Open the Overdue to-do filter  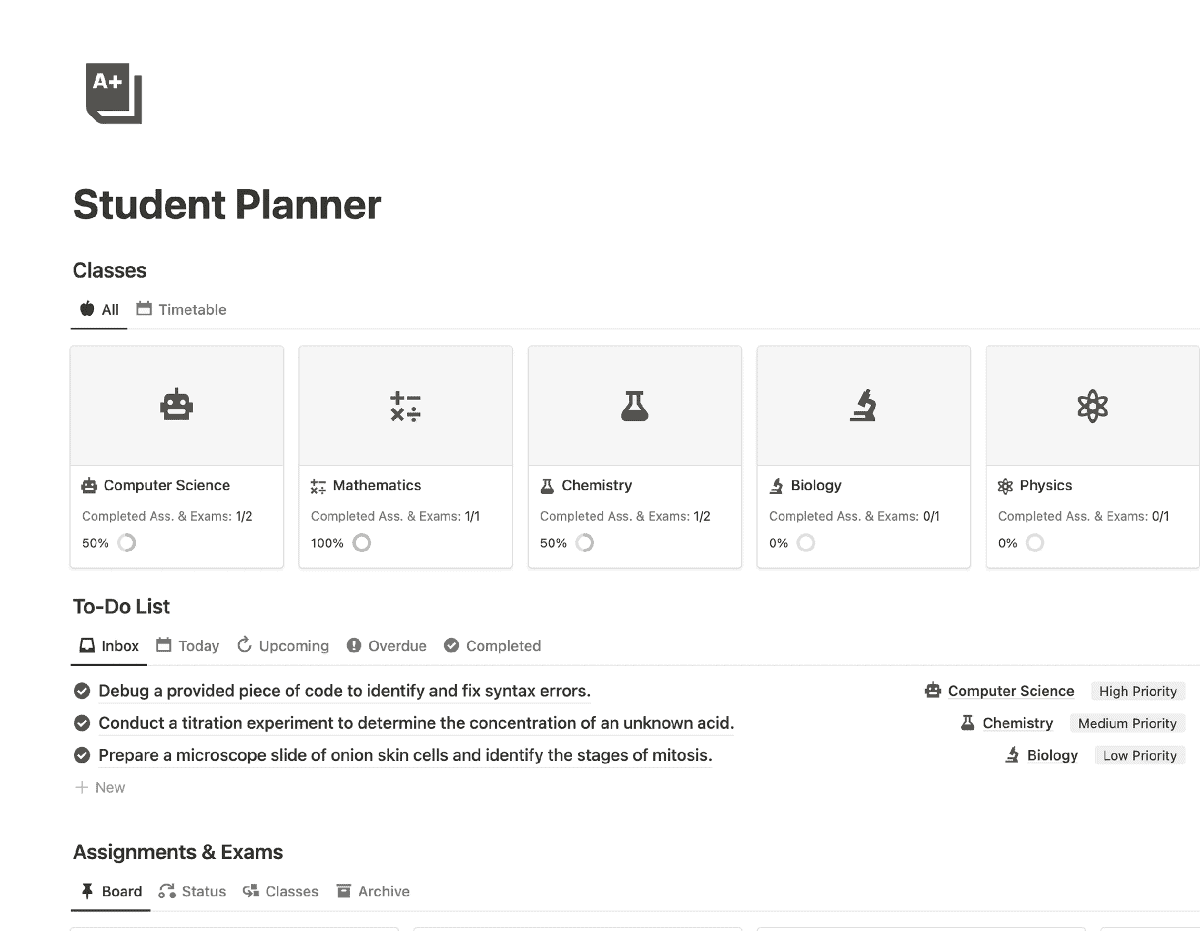[x=386, y=645]
